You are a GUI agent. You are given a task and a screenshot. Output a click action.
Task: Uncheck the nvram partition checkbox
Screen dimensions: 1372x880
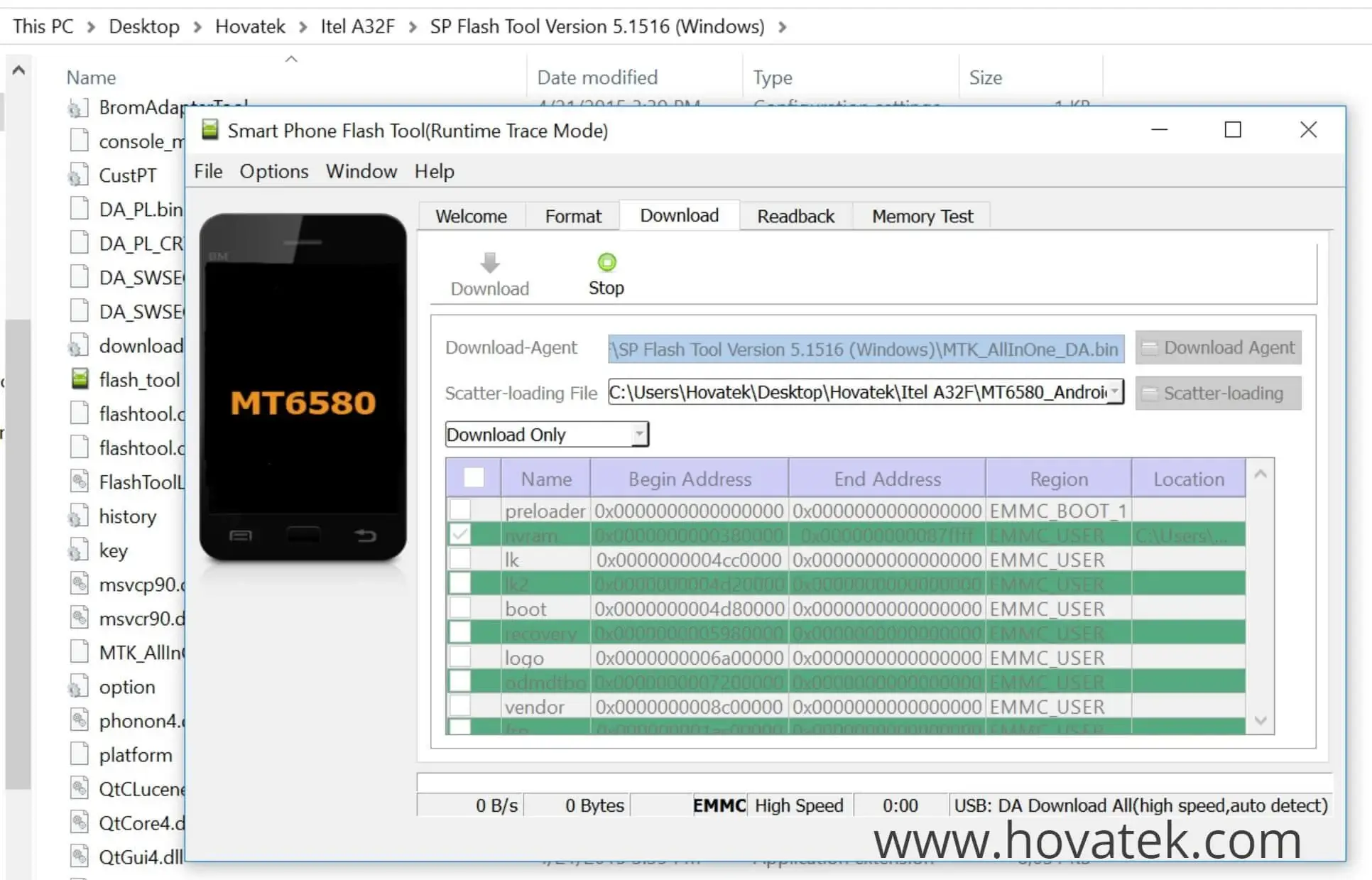pyautogui.click(x=459, y=534)
